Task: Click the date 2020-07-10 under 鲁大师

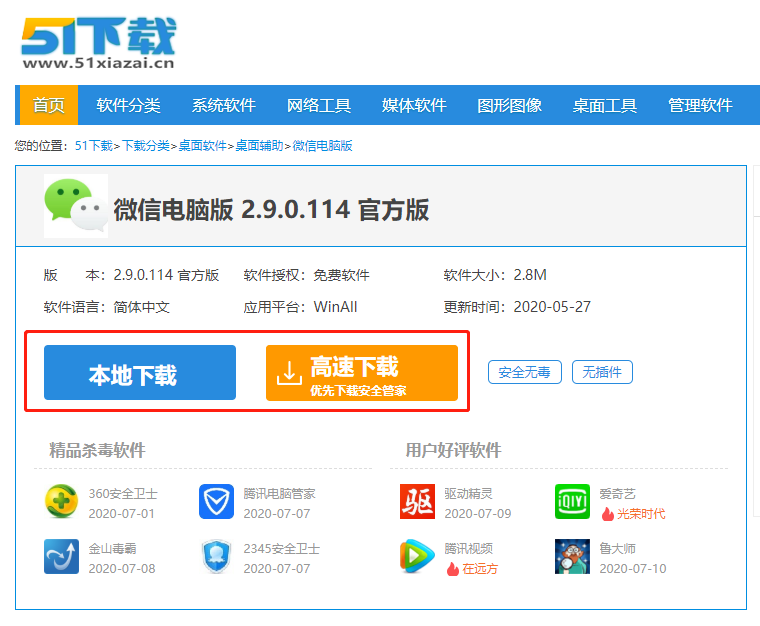Action: (633, 569)
